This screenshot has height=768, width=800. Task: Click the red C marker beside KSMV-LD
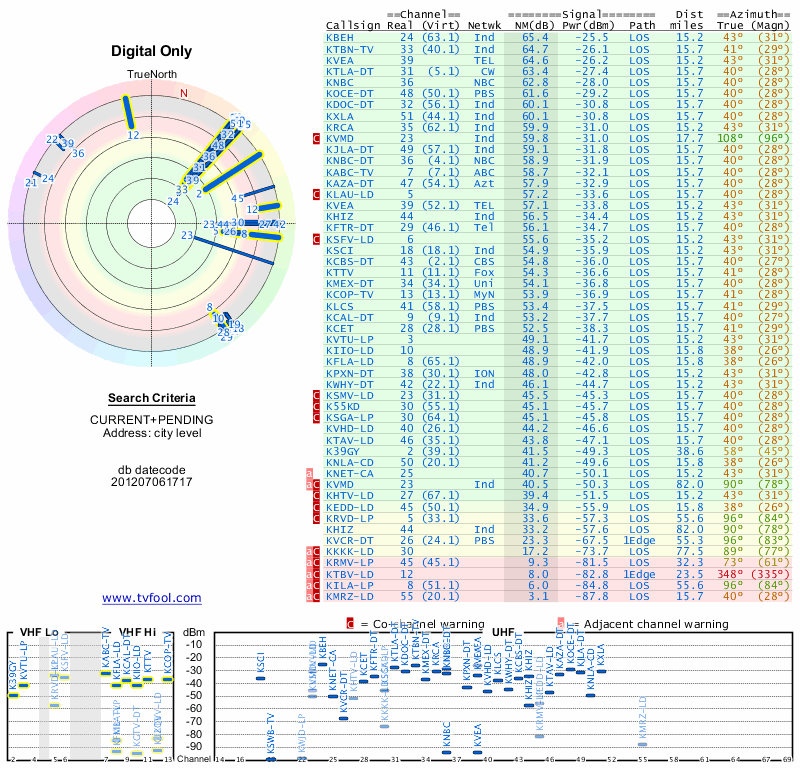click(x=316, y=395)
